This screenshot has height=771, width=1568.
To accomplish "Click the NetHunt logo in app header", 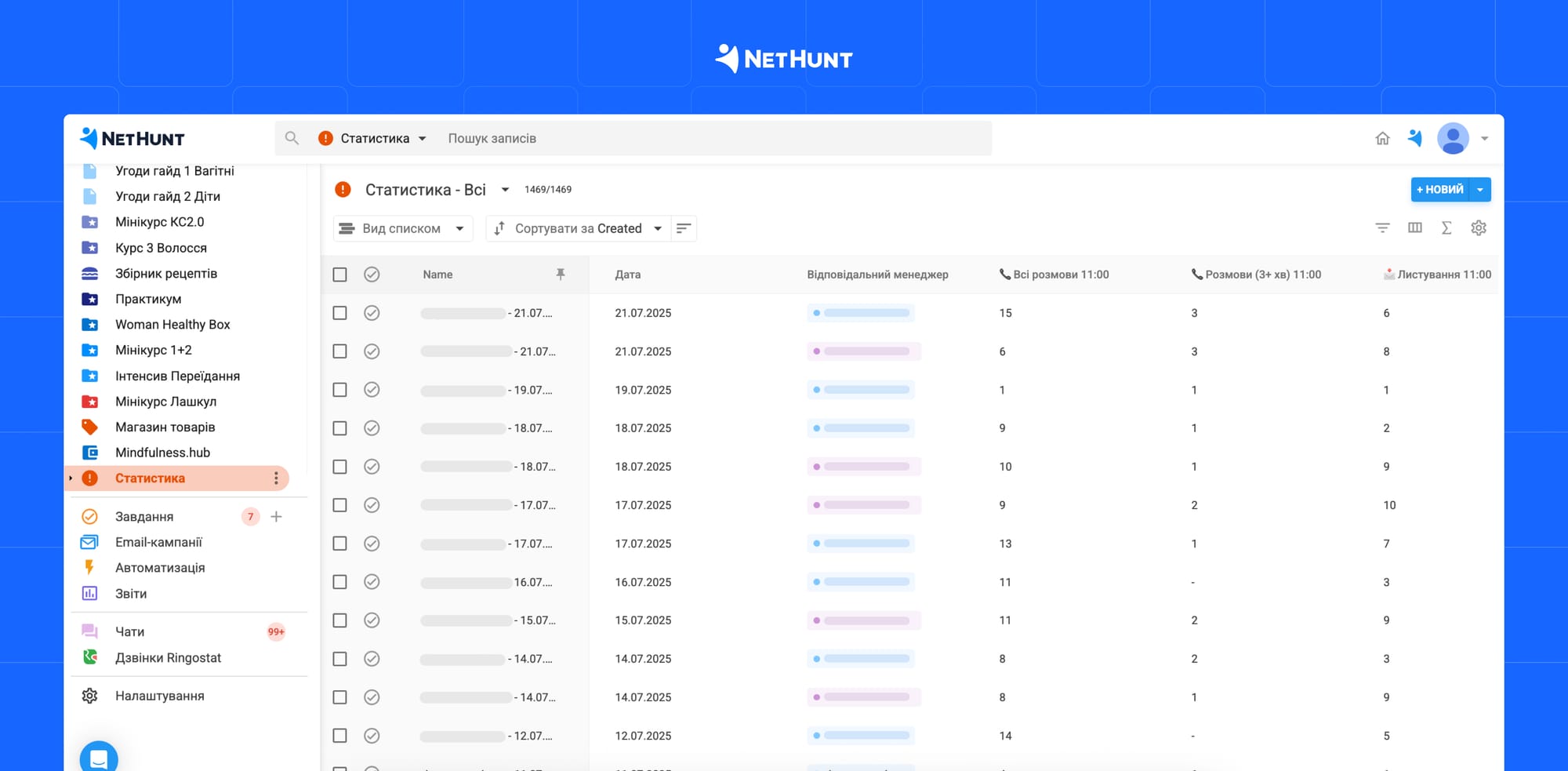I will (132, 138).
